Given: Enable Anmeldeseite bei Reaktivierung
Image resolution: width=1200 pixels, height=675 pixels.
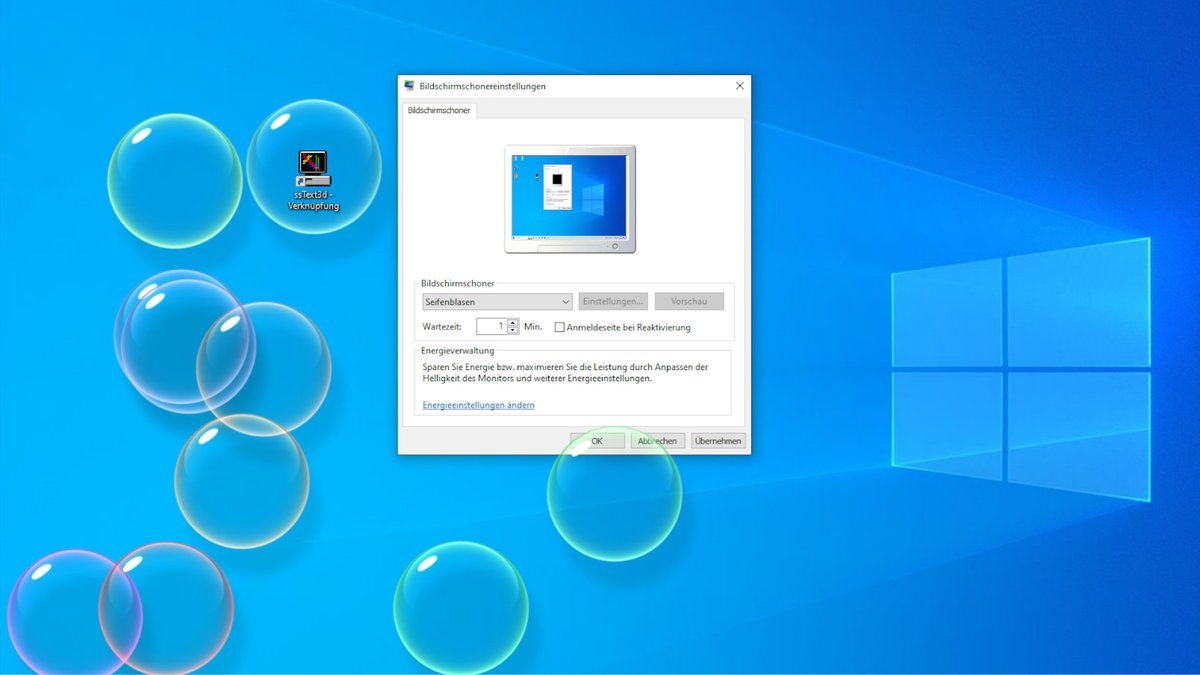Looking at the screenshot, I should pyautogui.click(x=559, y=326).
